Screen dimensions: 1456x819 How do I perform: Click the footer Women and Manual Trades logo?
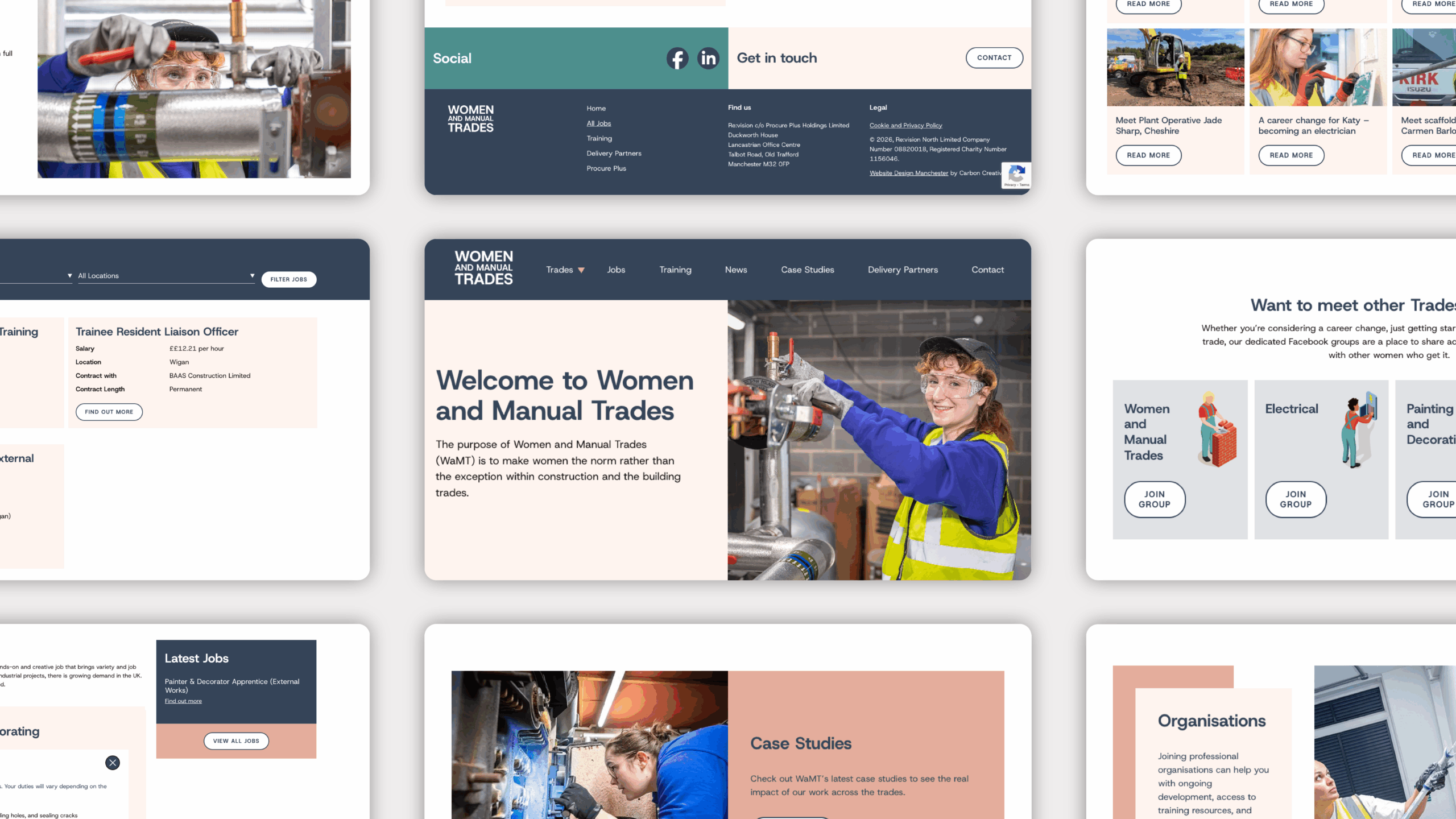[x=471, y=119]
